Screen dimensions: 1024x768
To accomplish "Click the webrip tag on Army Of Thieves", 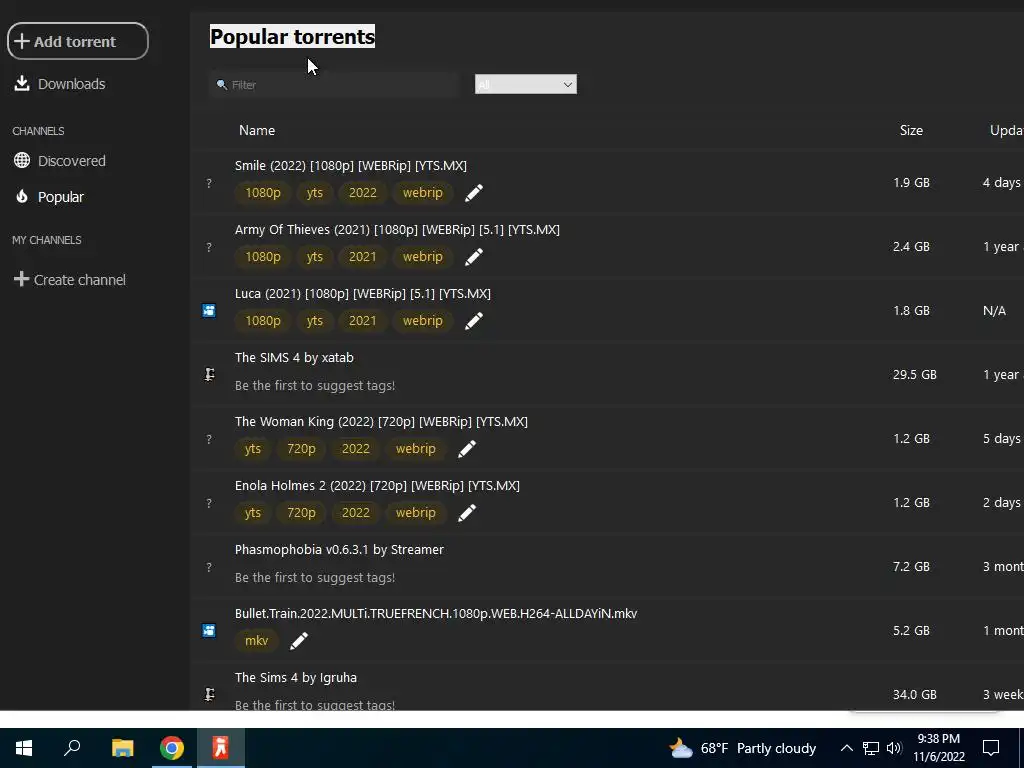I will [423, 257].
